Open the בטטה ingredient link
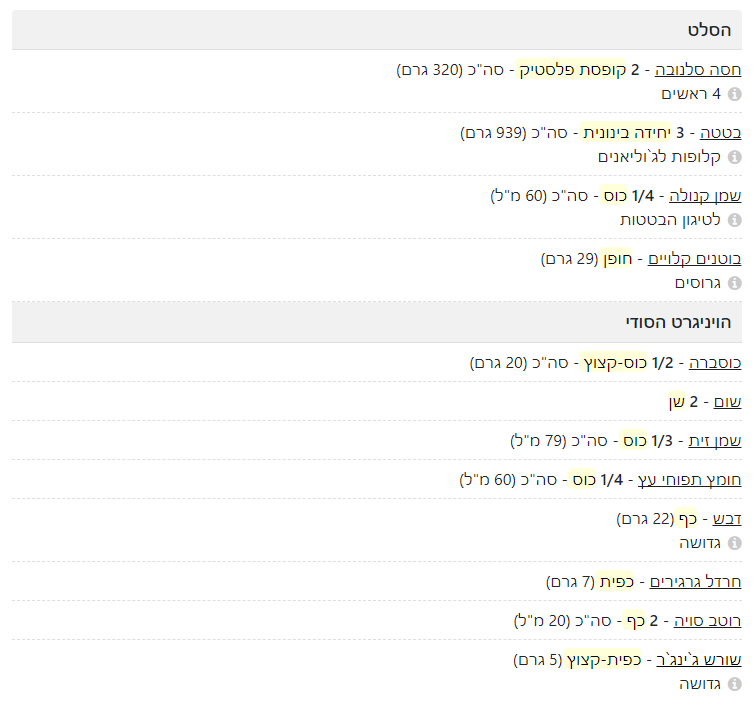Image resolution: width=754 pixels, height=718 pixels. click(720, 133)
